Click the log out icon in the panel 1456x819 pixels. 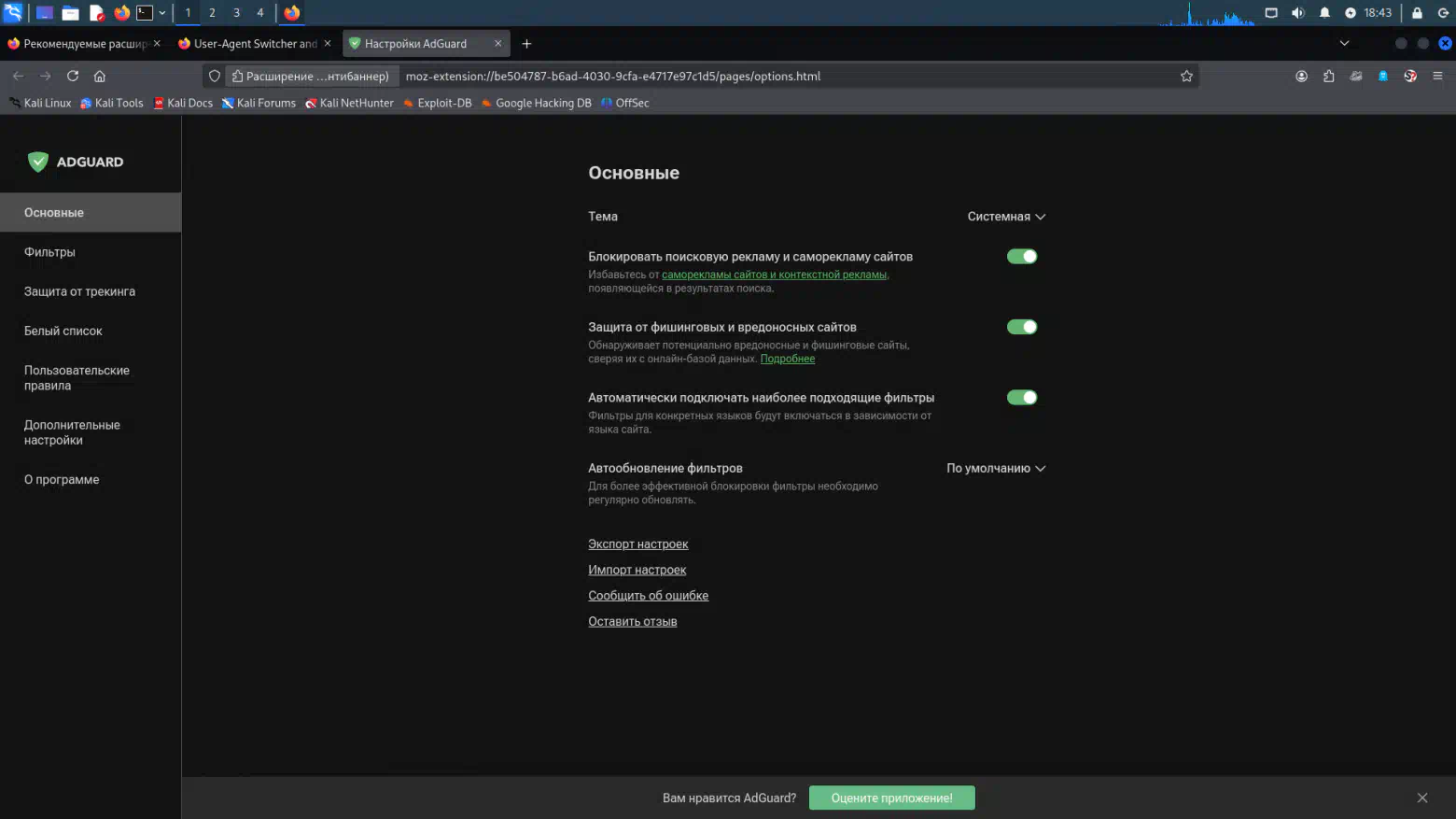(1443, 13)
